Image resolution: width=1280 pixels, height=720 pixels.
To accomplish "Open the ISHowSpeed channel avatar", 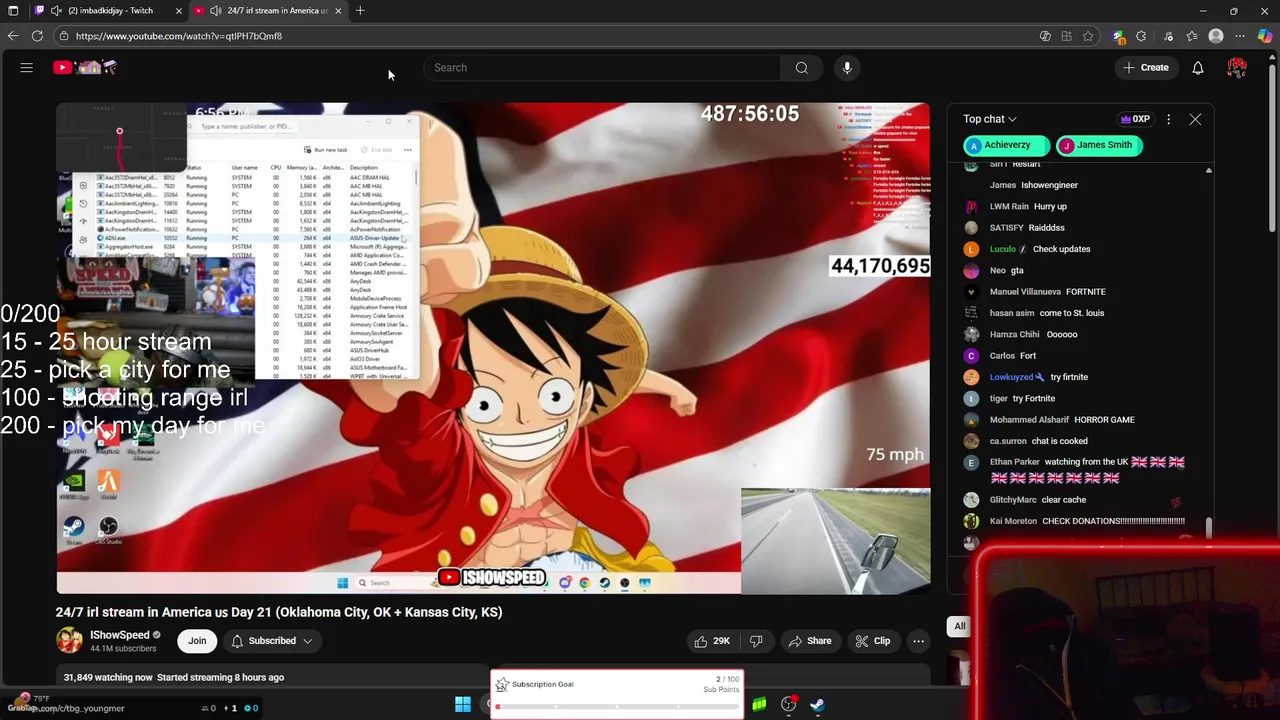I will [x=69, y=640].
